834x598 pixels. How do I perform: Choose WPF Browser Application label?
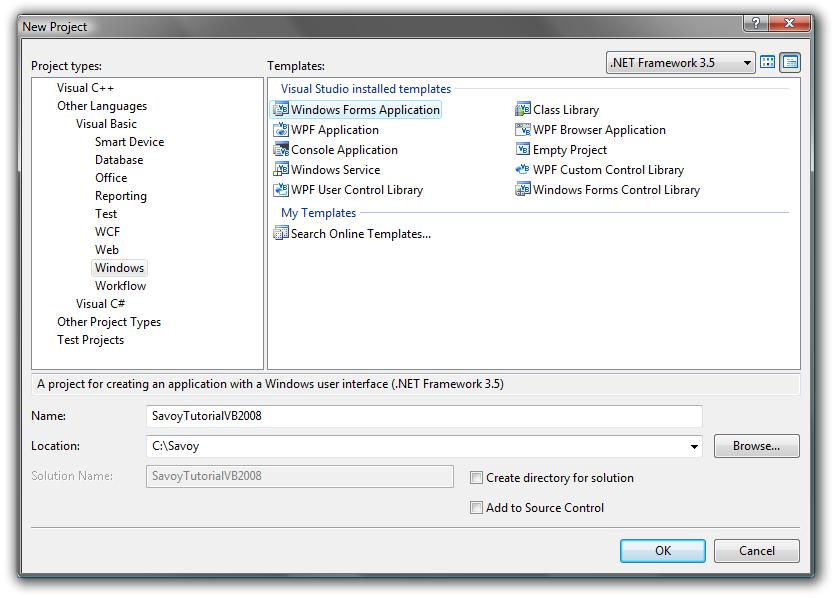point(599,130)
